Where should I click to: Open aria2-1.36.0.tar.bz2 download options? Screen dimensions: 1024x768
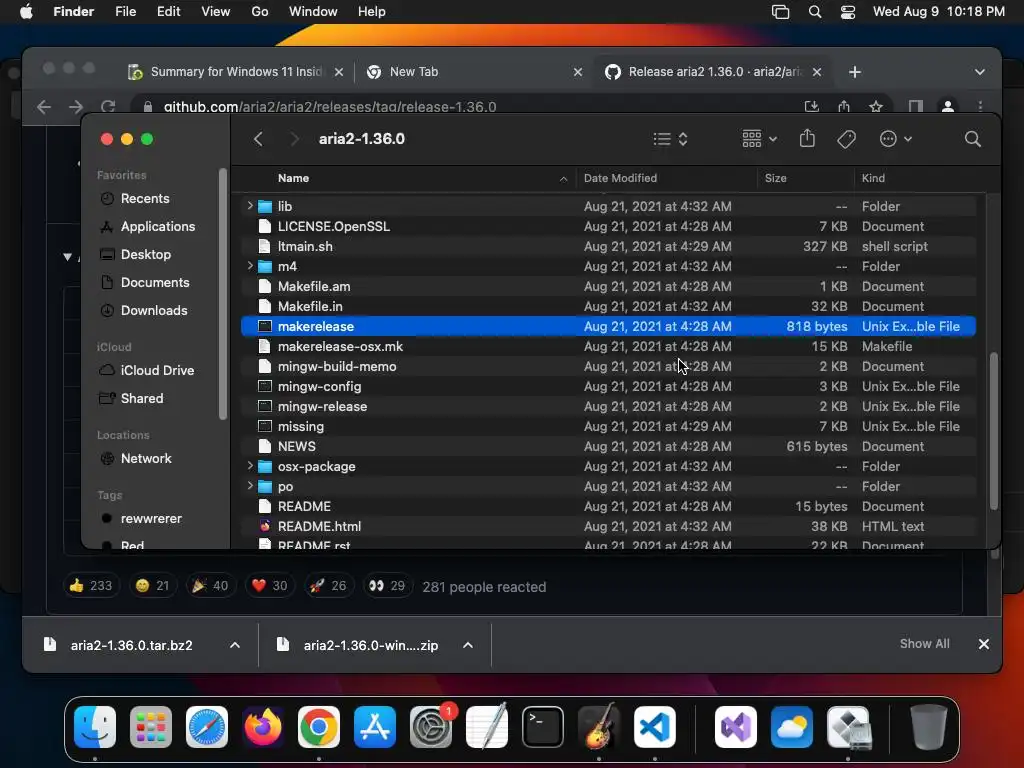click(x=235, y=645)
